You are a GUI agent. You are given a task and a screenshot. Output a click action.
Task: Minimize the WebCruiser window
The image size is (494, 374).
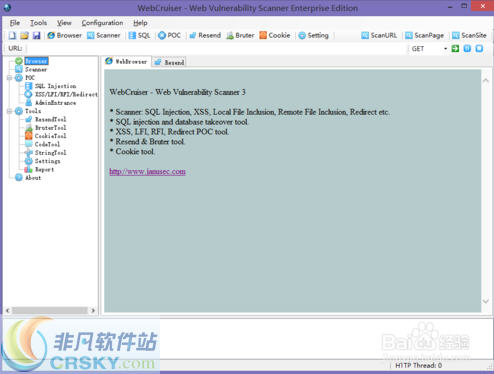point(450,7)
